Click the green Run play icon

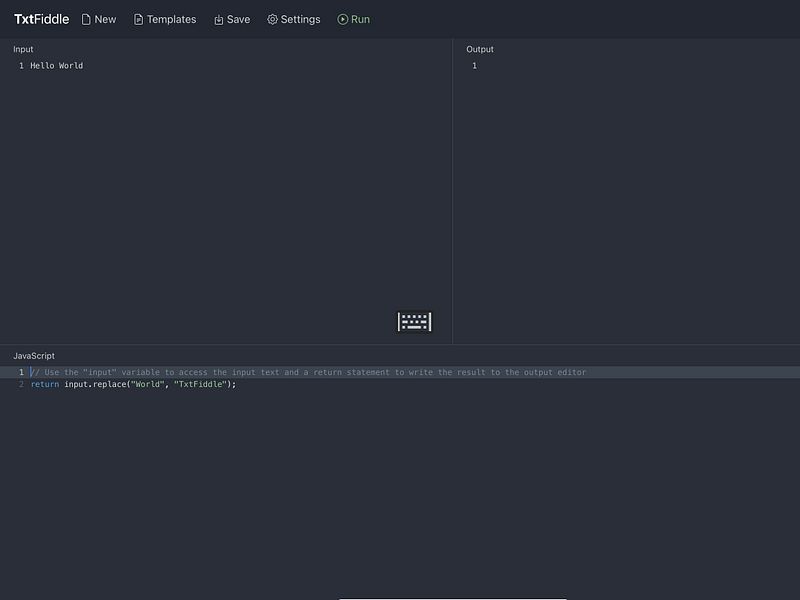coord(343,19)
